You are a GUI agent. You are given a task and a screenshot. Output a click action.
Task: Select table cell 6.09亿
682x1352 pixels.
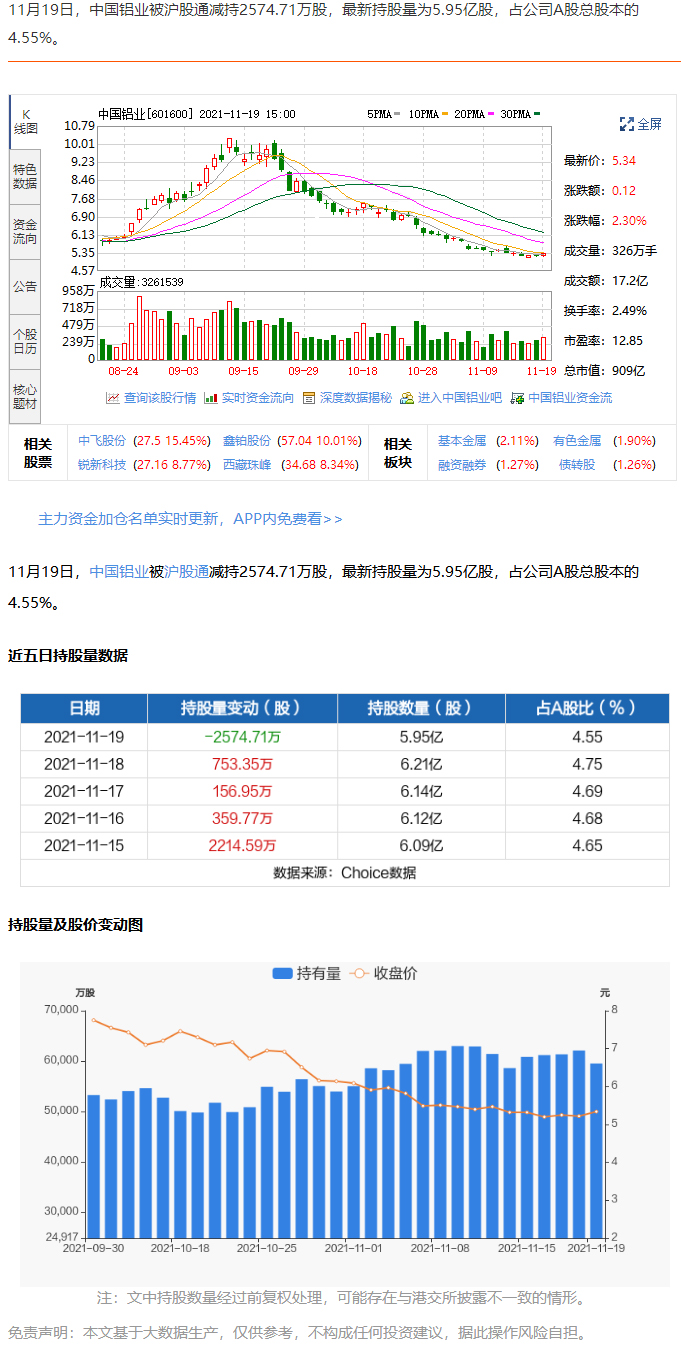point(420,845)
